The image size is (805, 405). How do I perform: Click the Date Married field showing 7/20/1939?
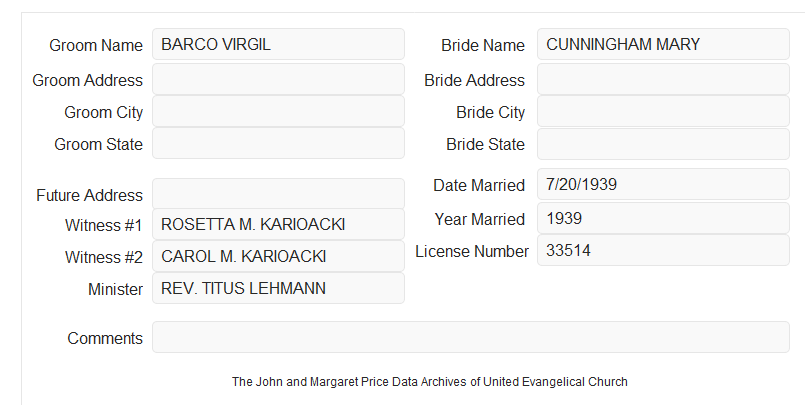pos(663,184)
